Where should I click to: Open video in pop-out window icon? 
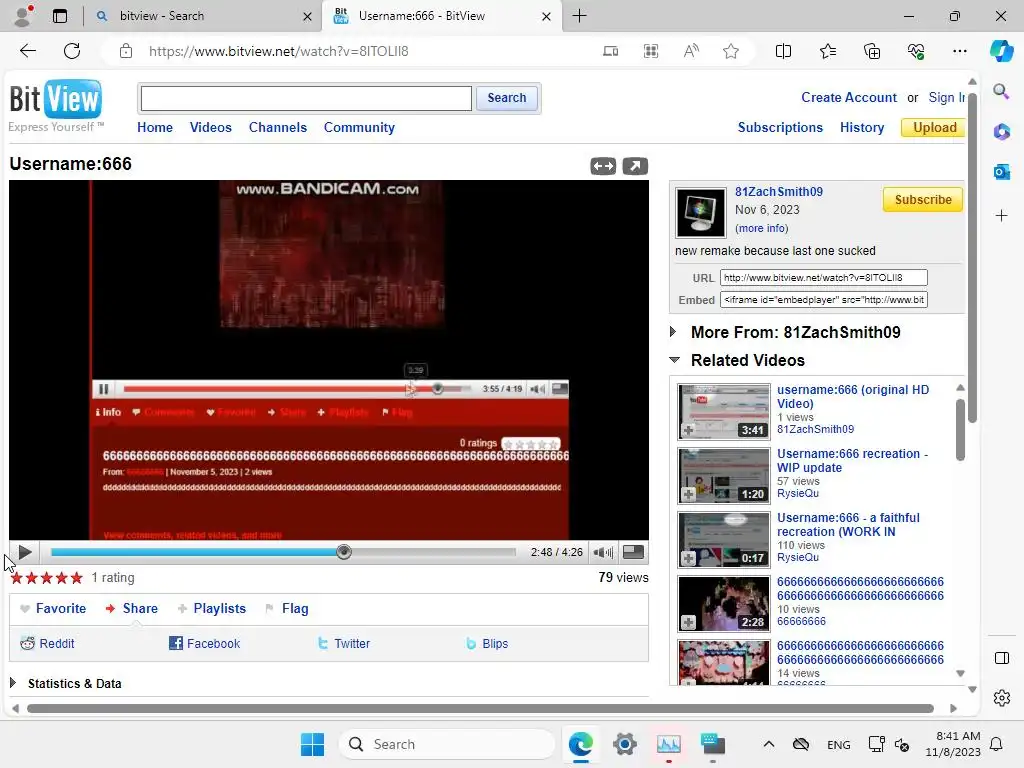point(635,166)
